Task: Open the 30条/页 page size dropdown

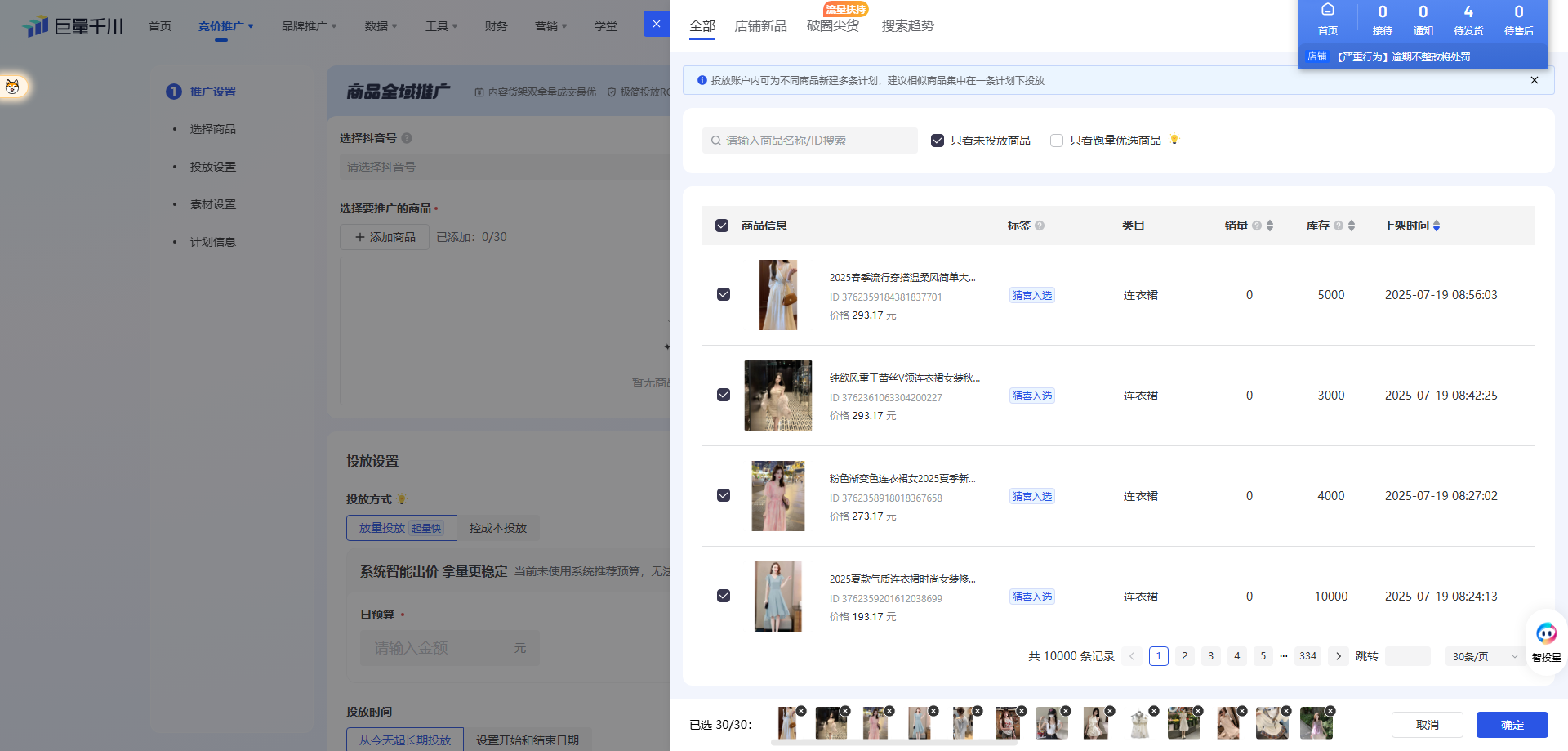Action: click(x=1484, y=656)
